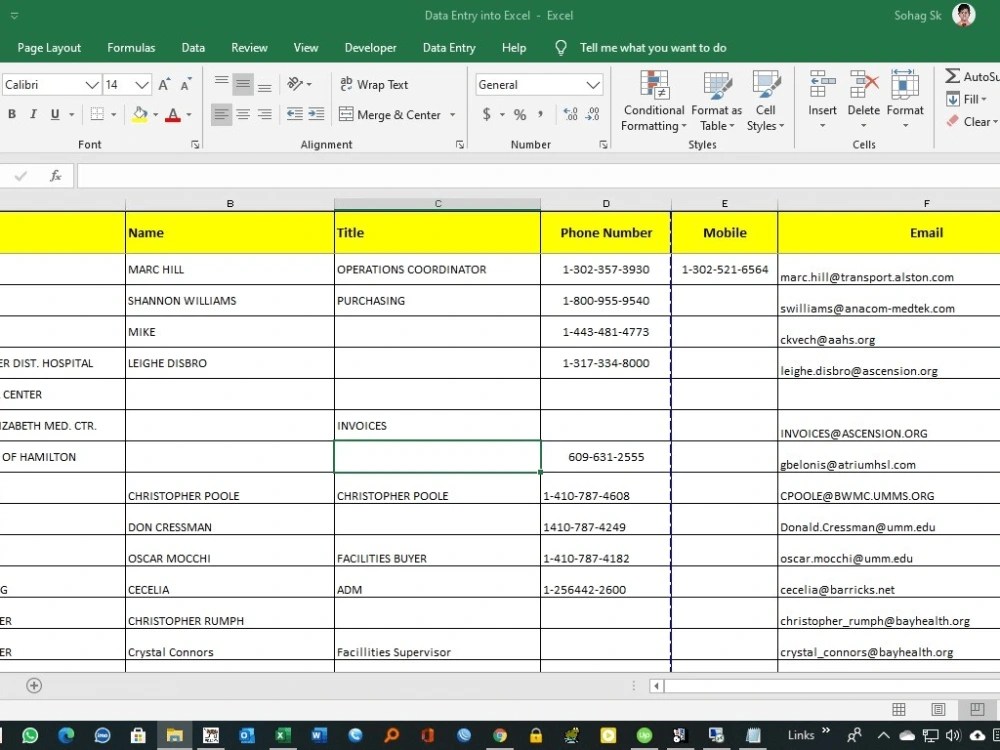Switch to Normal view in status bar
This screenshot has height=750, width=1000.
899,709
